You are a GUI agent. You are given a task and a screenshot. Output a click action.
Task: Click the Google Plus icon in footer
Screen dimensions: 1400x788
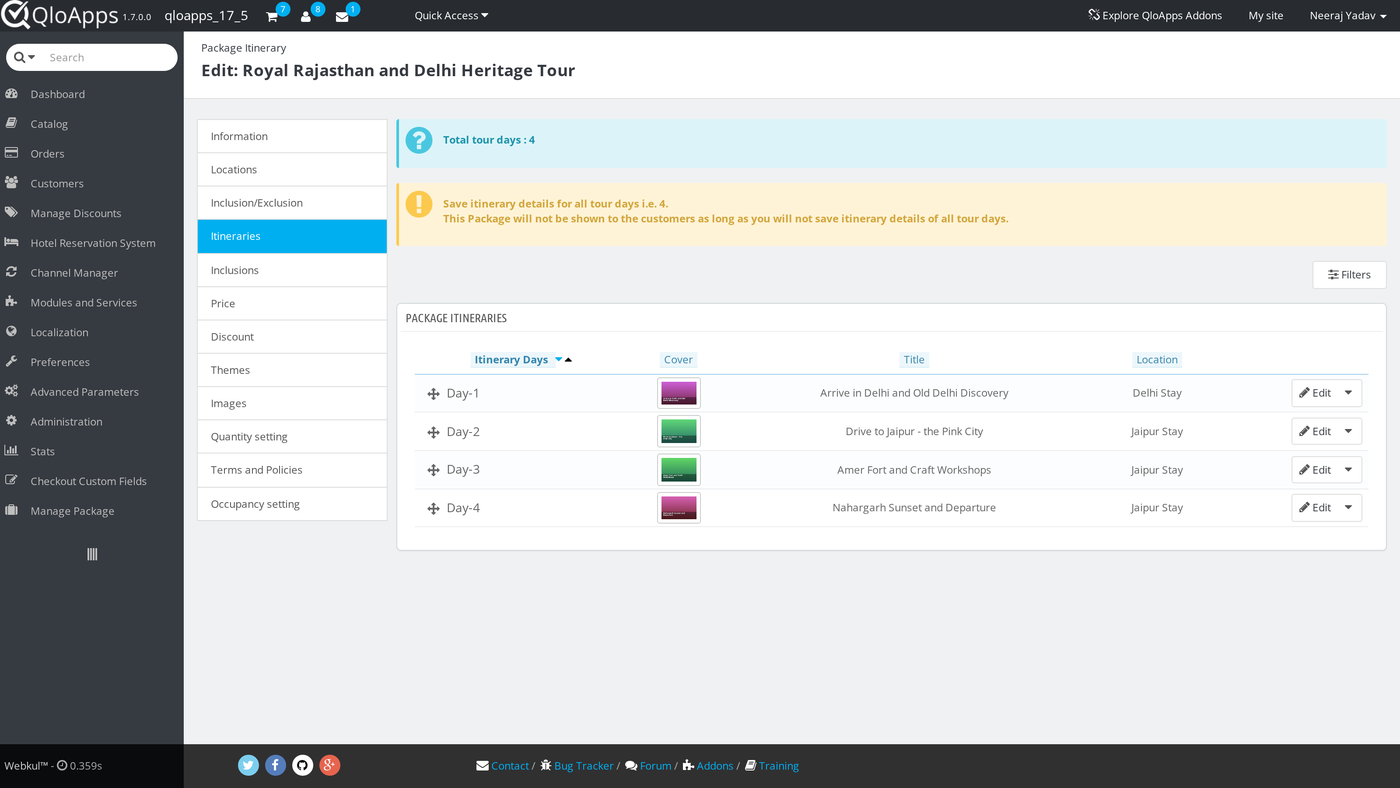[329, 765]
